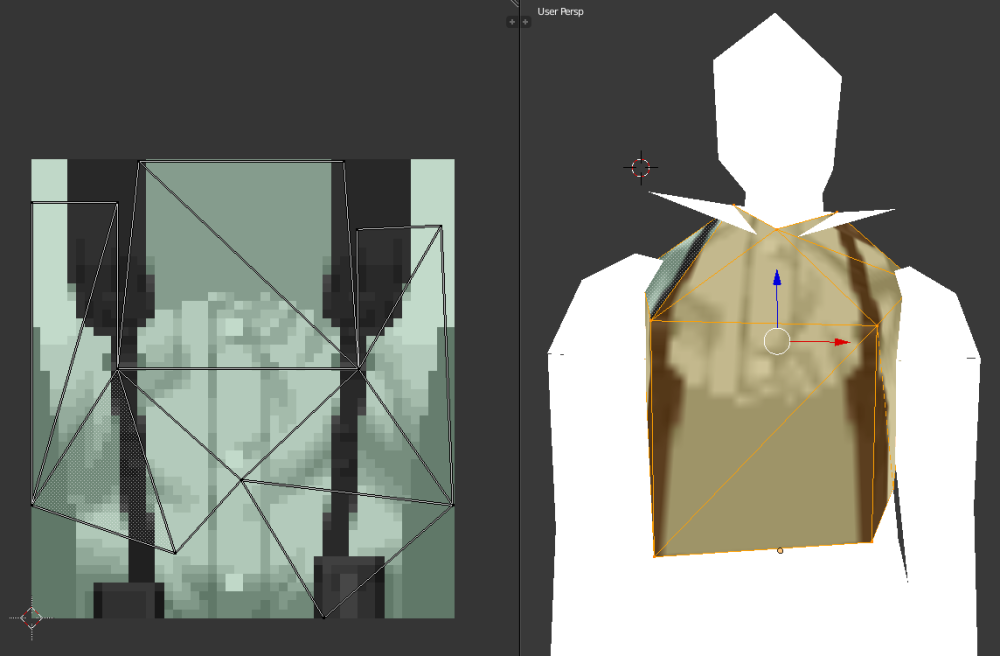Screen dimensions: 1000x656
Task: Click the 2D cursor in the UV editor
Action: 31,617
